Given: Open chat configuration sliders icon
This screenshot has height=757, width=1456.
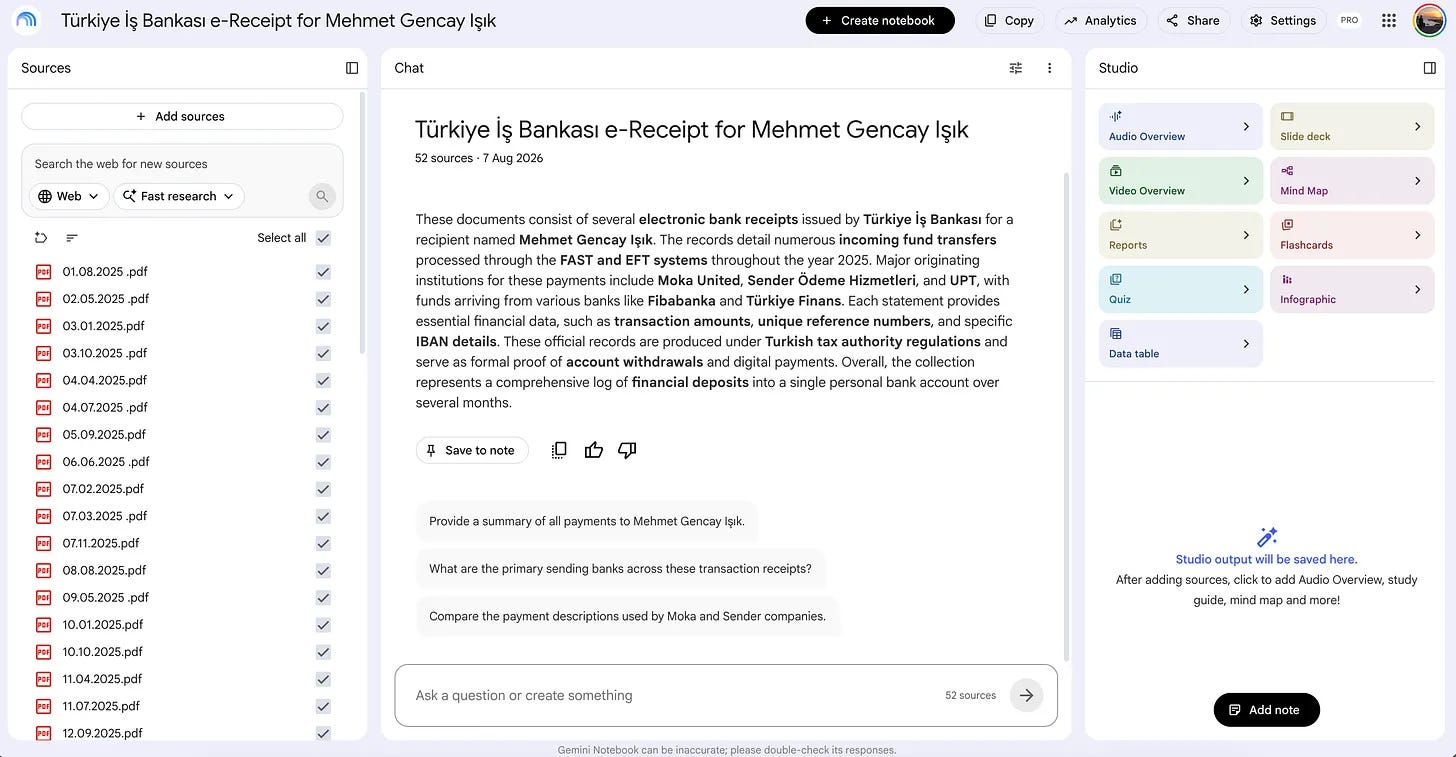Looking at the screenshot, I should pos(1016,68).
